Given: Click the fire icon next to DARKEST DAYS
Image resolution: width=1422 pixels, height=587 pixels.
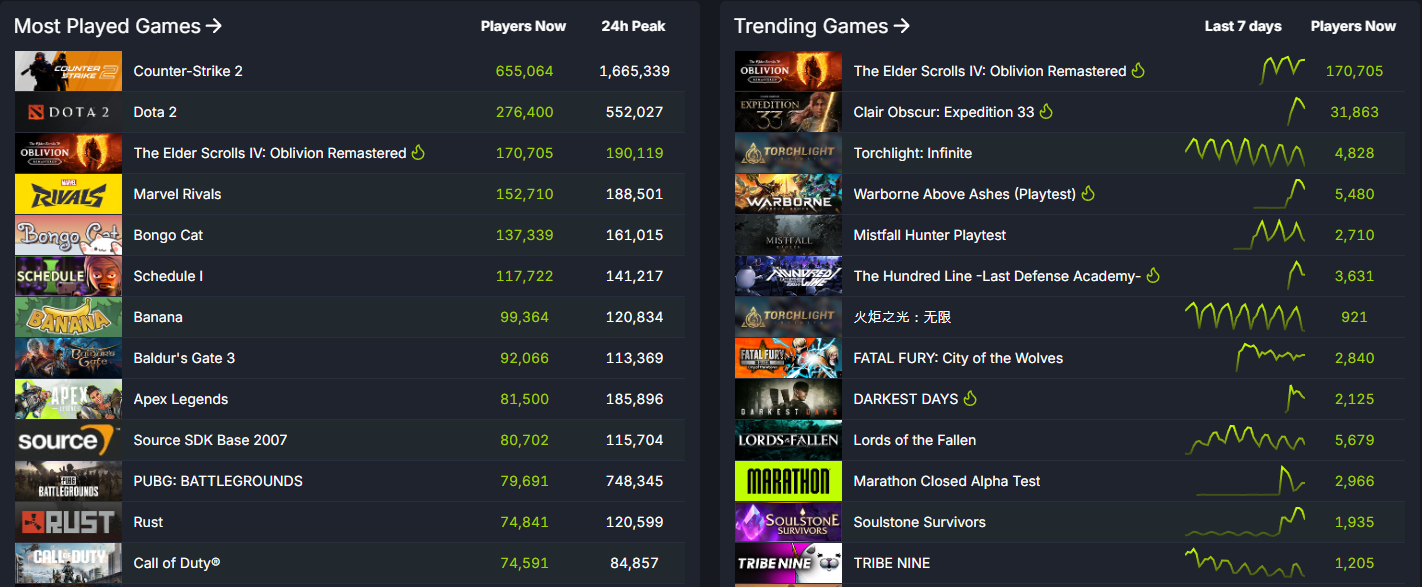Looking at the screenshot, I should coord(970,398).
